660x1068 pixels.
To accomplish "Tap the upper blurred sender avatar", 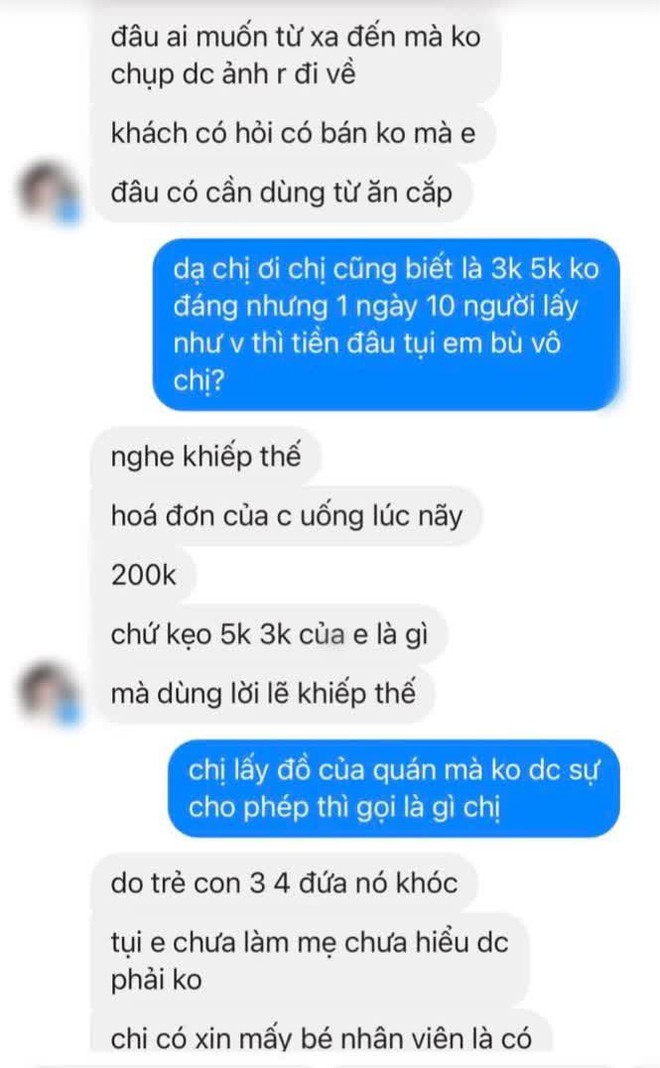I will click(48, 192).
